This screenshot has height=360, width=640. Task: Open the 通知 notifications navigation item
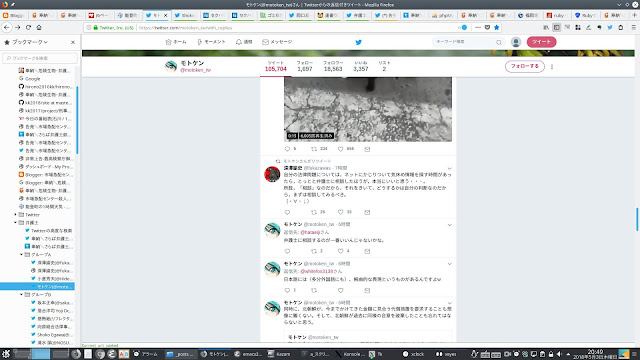[x=244, y=42]
